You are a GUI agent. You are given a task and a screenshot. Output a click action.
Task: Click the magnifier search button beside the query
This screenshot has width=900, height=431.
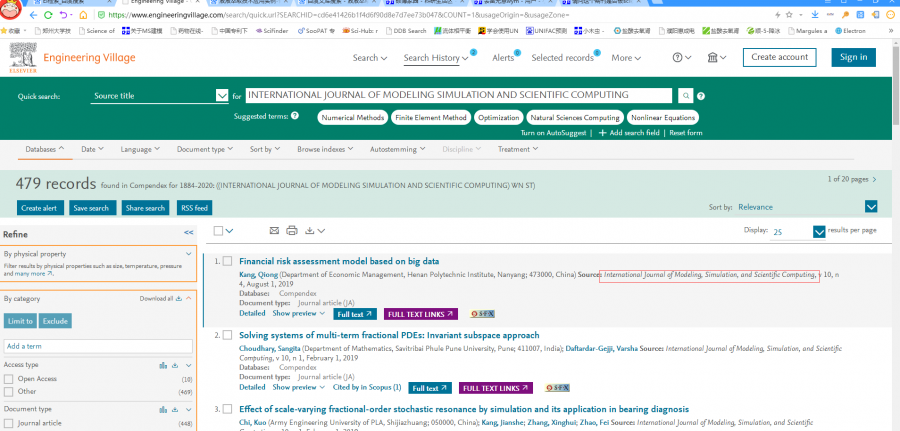(685, 96)
